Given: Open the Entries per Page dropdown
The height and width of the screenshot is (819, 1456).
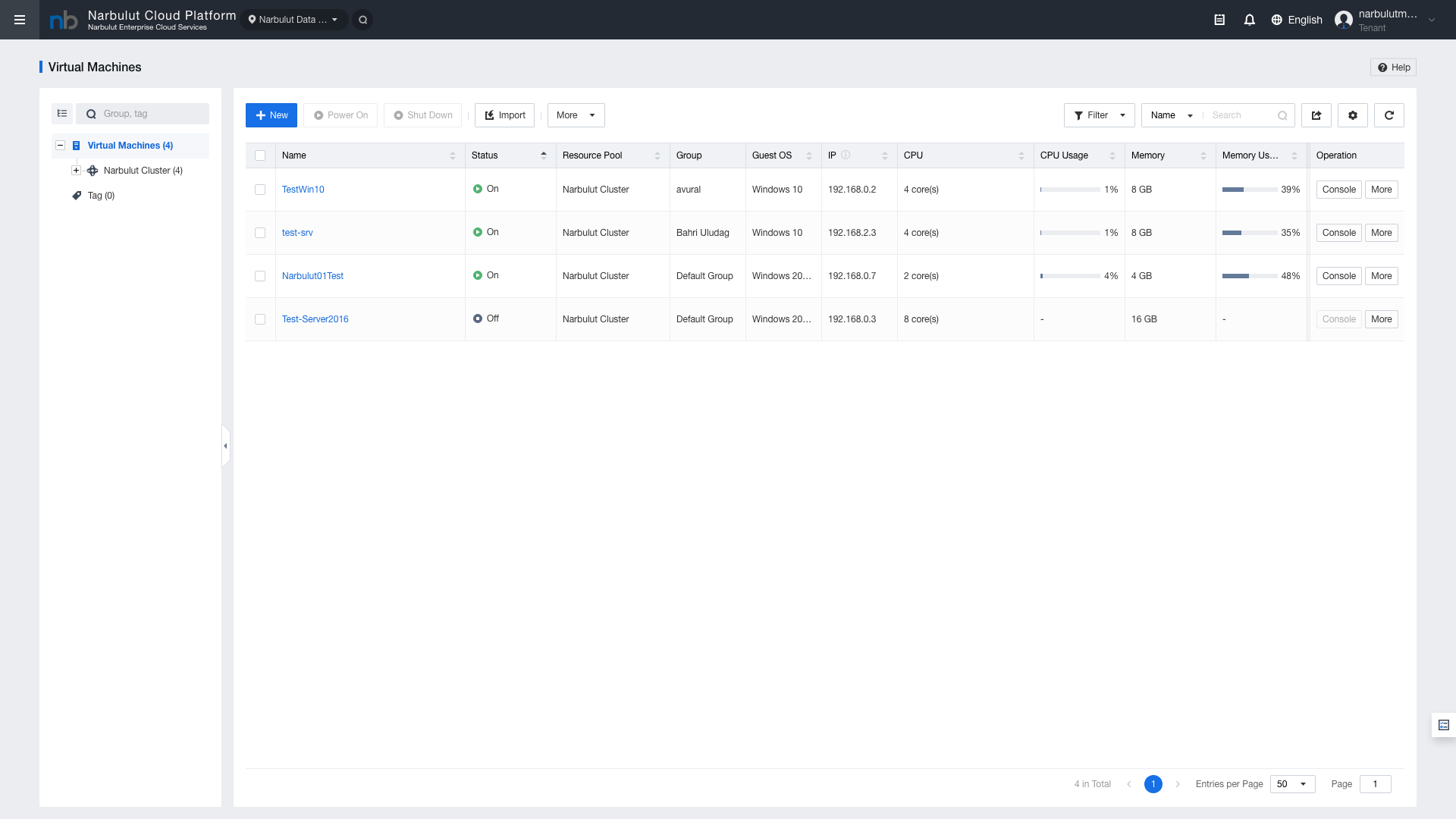Looking at the screenshot, I should point(1293,784).
